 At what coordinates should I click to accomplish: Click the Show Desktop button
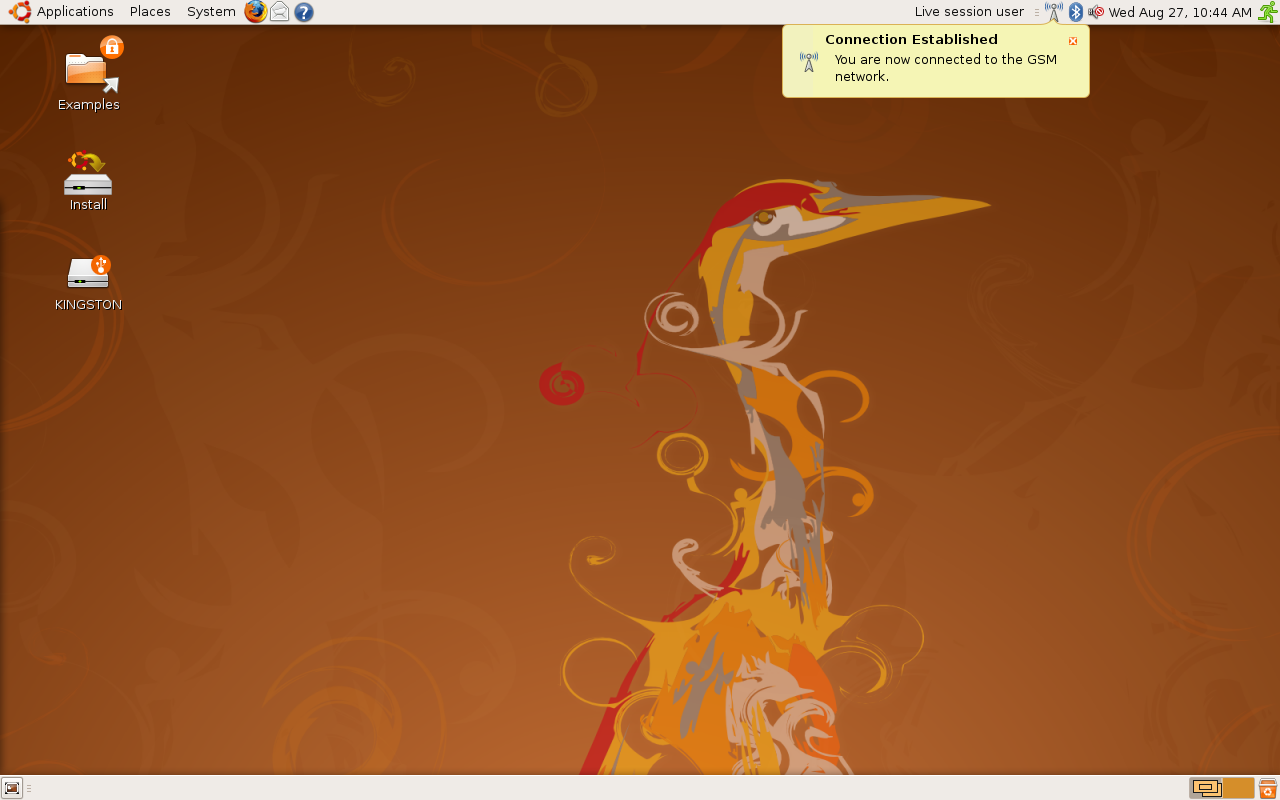pos(12,788)
